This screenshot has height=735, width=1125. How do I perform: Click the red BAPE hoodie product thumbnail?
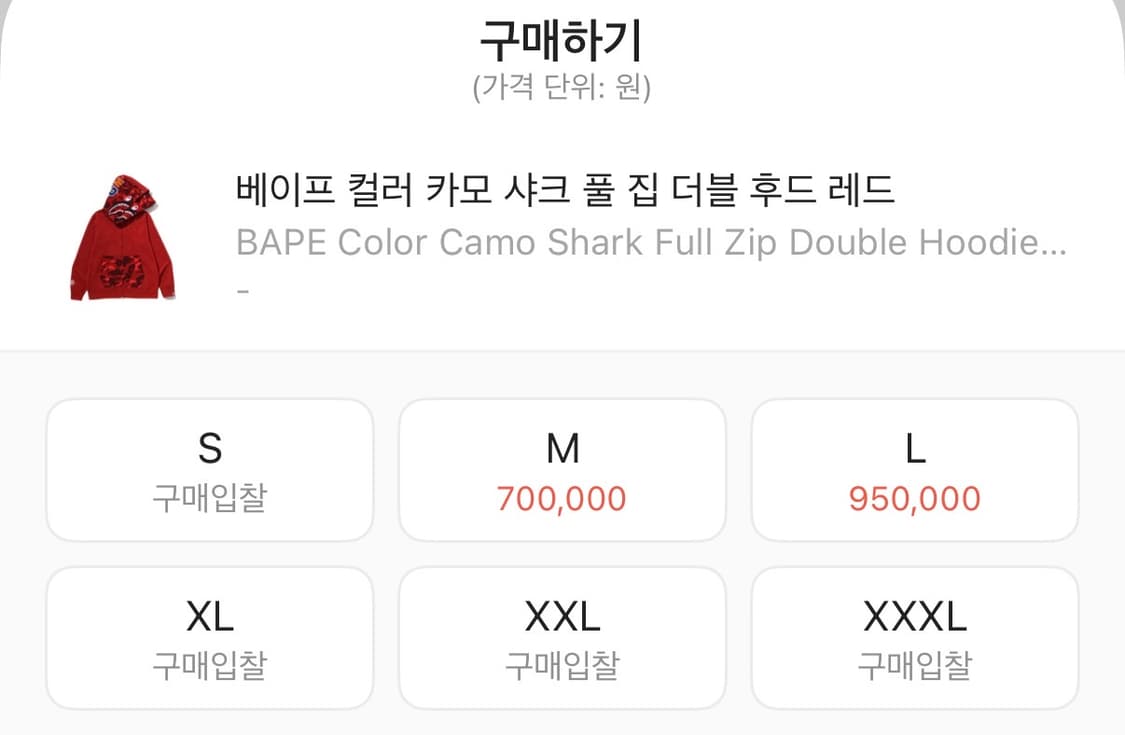pos(122,230)
